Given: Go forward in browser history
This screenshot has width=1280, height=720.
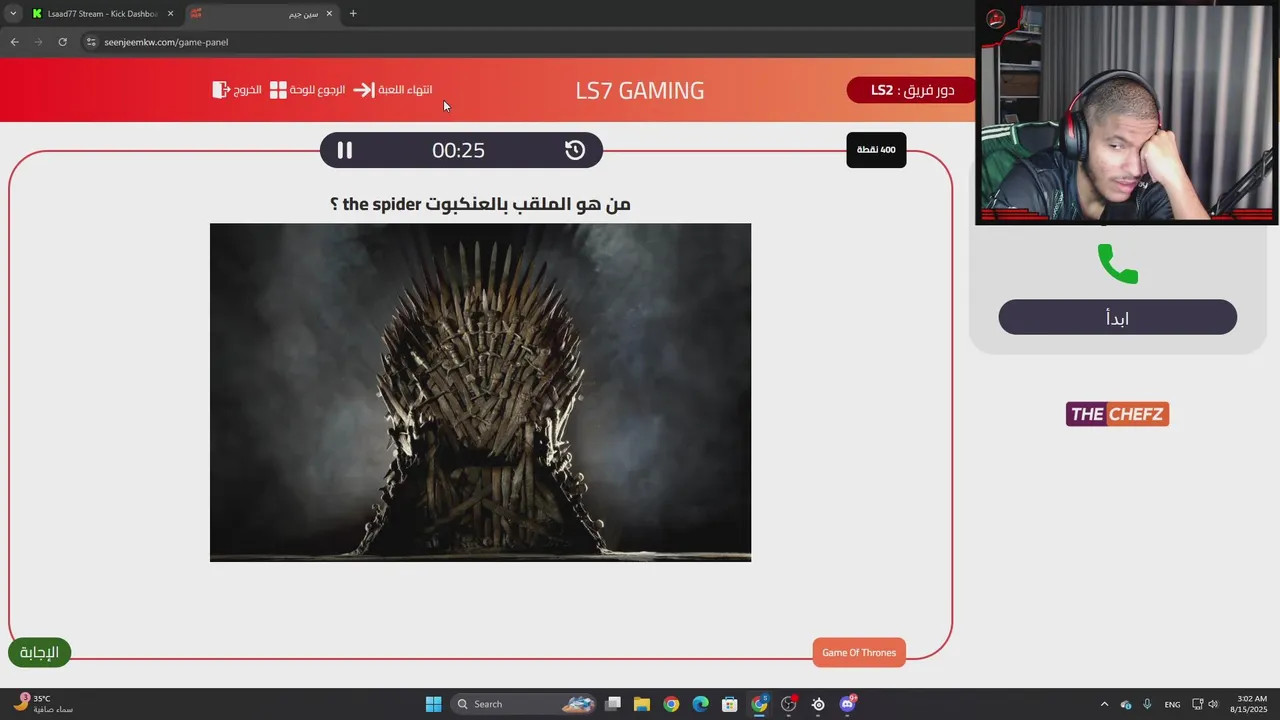Looking at the screenshot, I should (38, 42).
